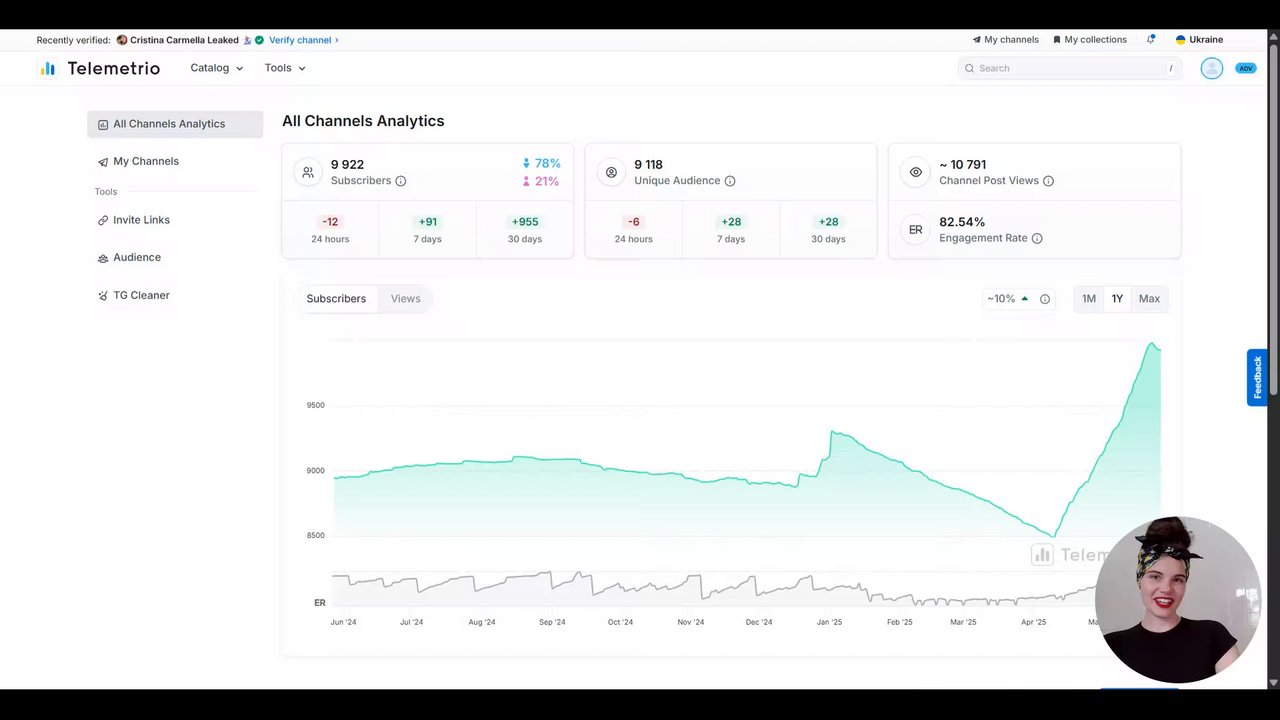The image size is (1280, 720).
Task: Click the info icon beside Unique Audience
Action: tap(730, 181)
